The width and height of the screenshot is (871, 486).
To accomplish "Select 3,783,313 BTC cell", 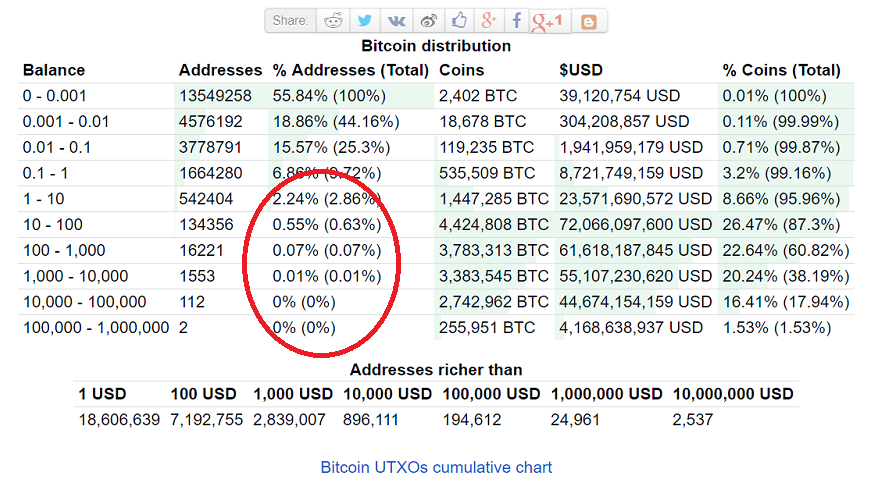I will (494, 250).
